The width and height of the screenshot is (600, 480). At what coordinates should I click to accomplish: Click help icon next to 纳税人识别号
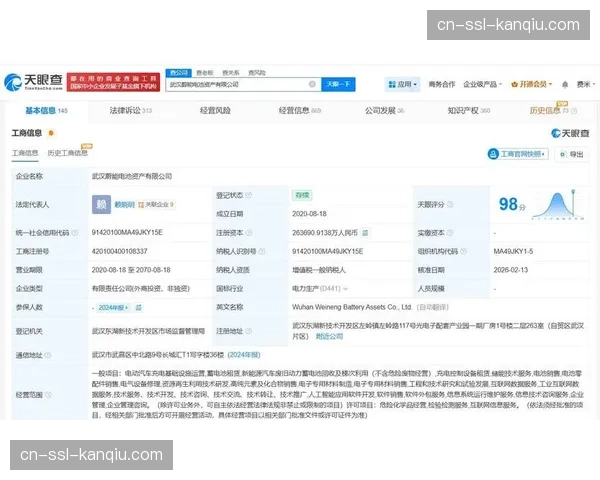point(262,251)
